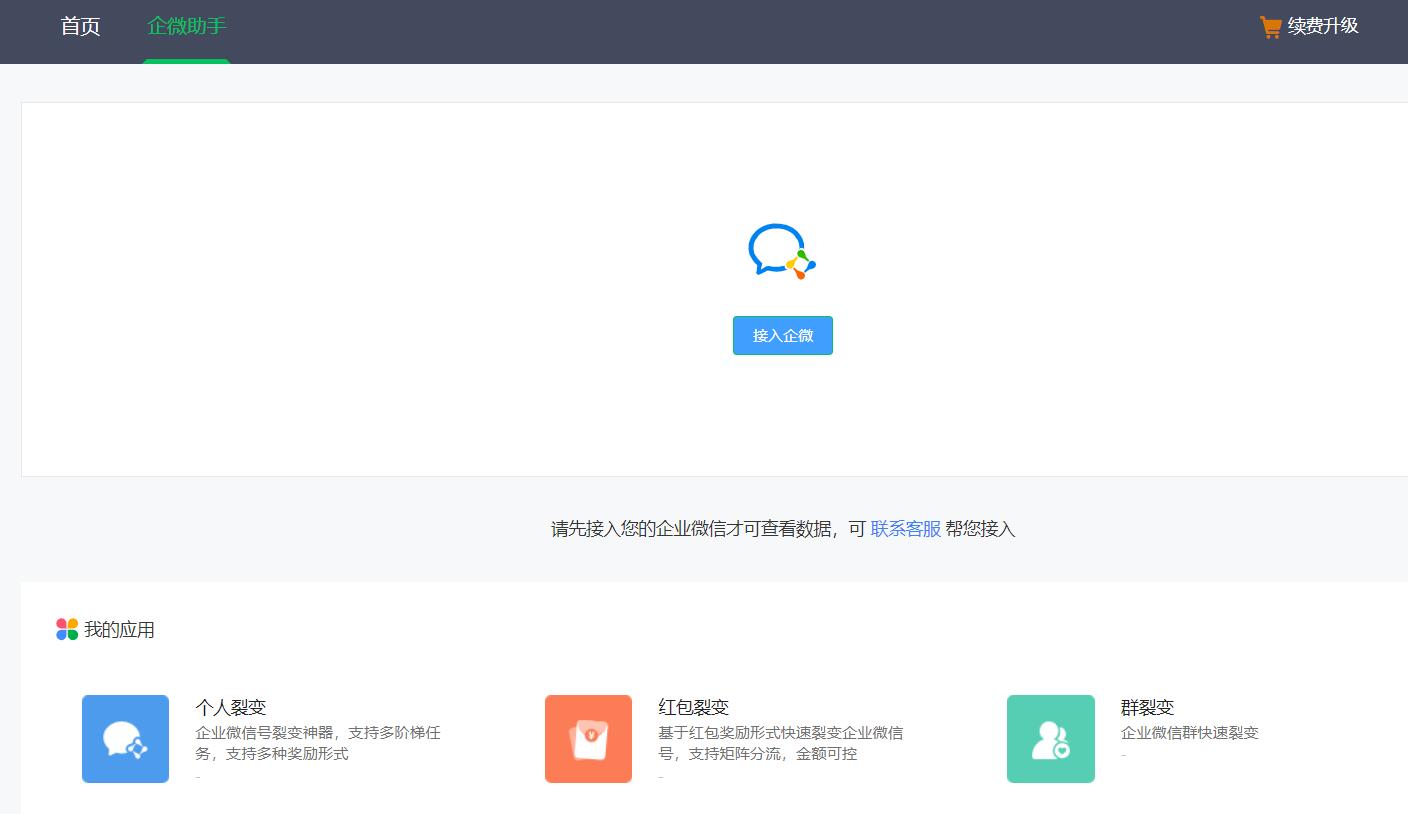Screen dimensions: 1408x814
Task: Open 续费升级 renewal upgrade link
Action: (x=1323, y=26)
